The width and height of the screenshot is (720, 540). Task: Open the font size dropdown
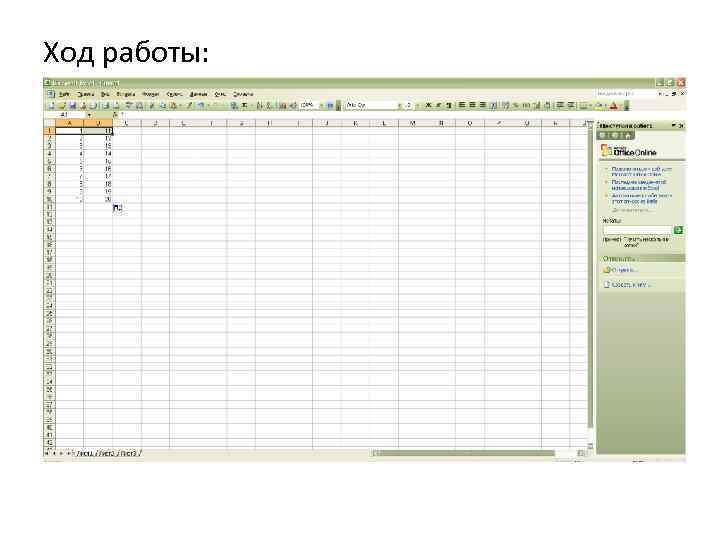pyautogui.click(x=417, y=105)
